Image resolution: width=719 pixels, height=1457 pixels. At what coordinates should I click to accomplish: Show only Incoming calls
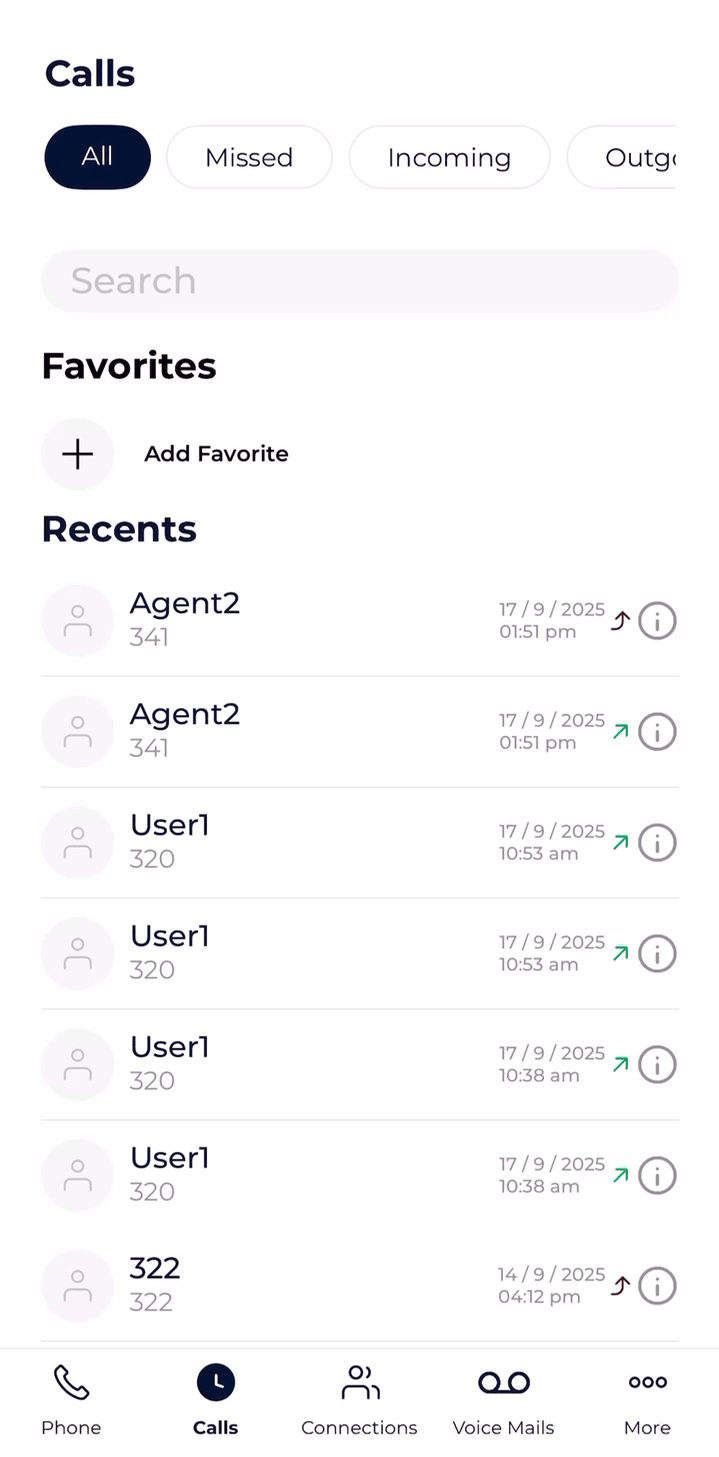point(449,157)
